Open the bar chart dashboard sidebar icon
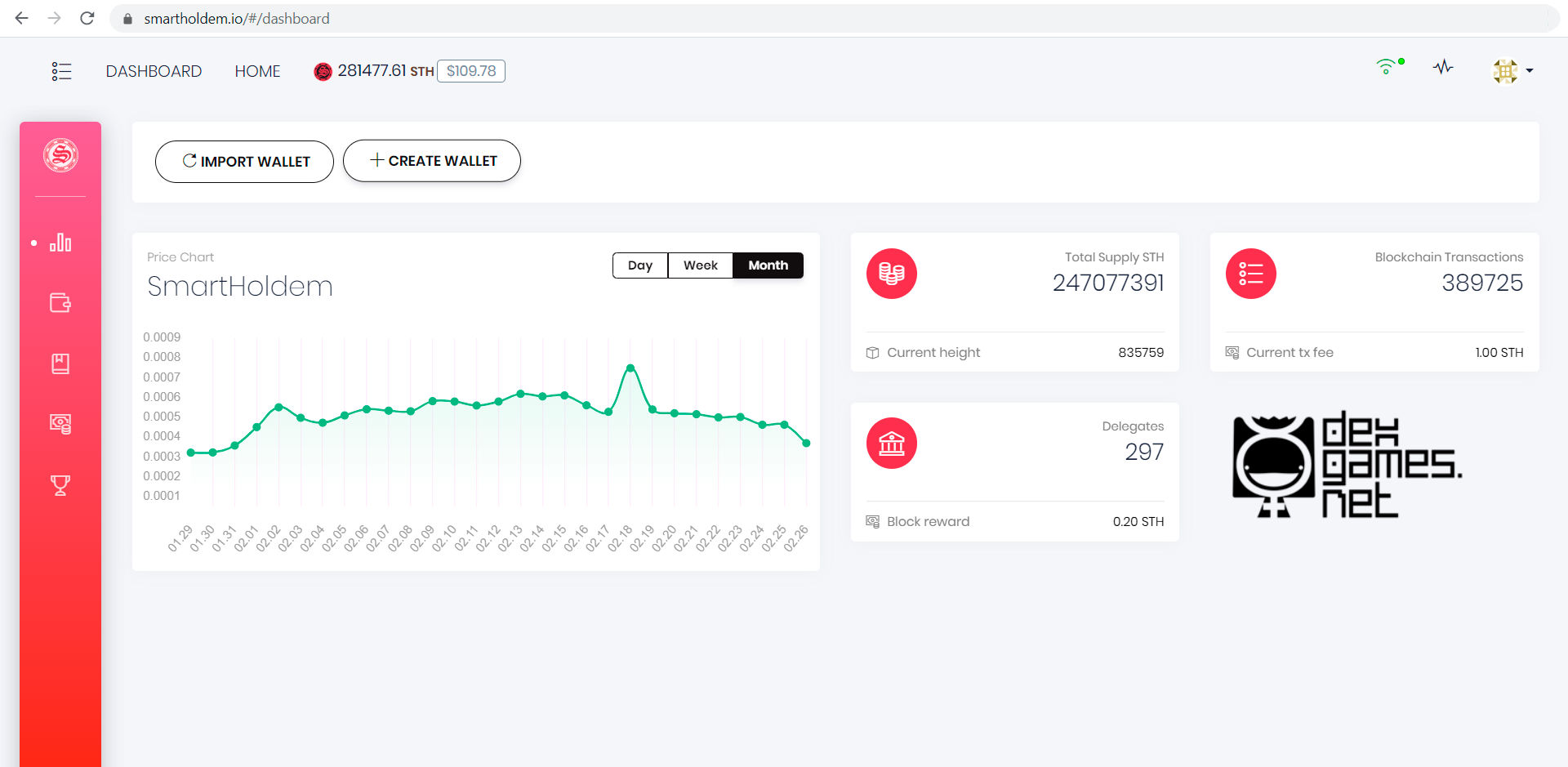This screenshot has width=1568, height=767. pos(60,243)
